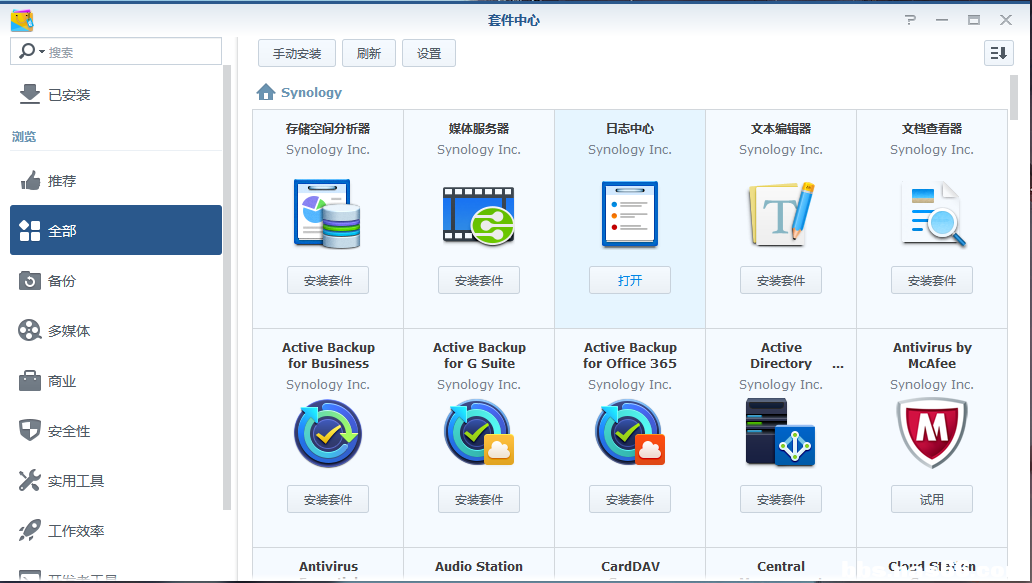Screen dimensions: 1032x583
Task: Click the help question mark icon
Action: pos(910,20)
